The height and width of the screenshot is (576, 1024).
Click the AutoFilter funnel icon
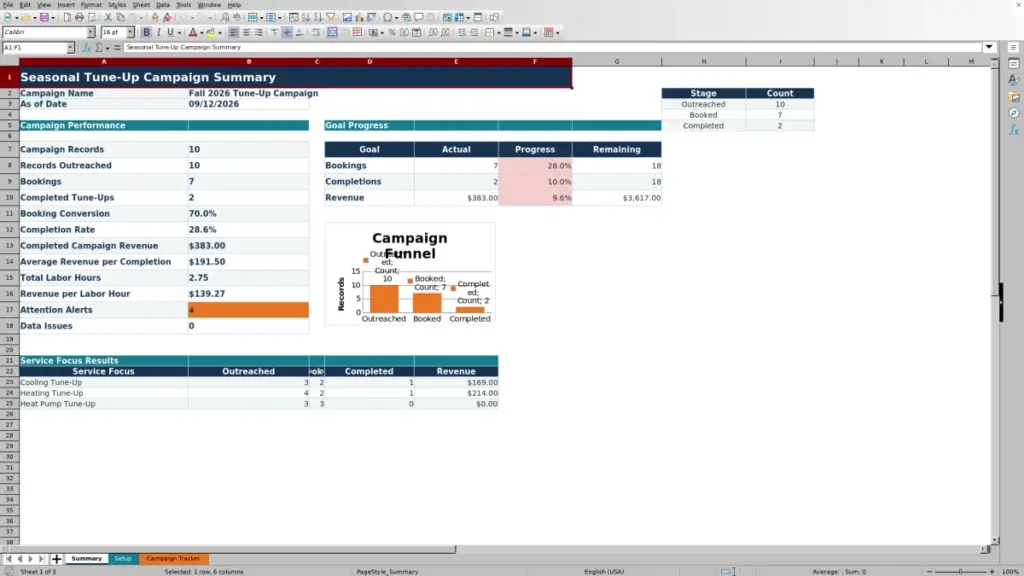click(331, 17)
